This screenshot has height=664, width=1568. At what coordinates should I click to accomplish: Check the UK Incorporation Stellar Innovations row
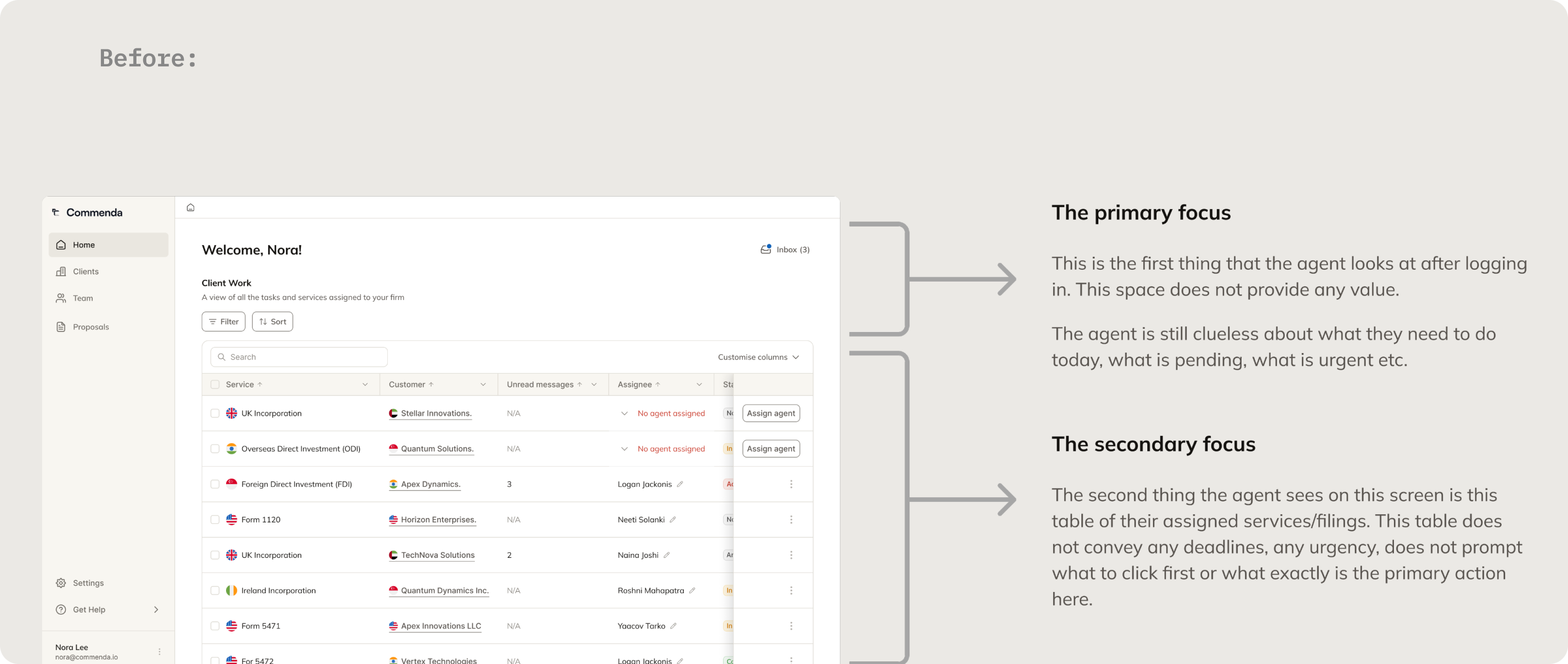point(215,413)
